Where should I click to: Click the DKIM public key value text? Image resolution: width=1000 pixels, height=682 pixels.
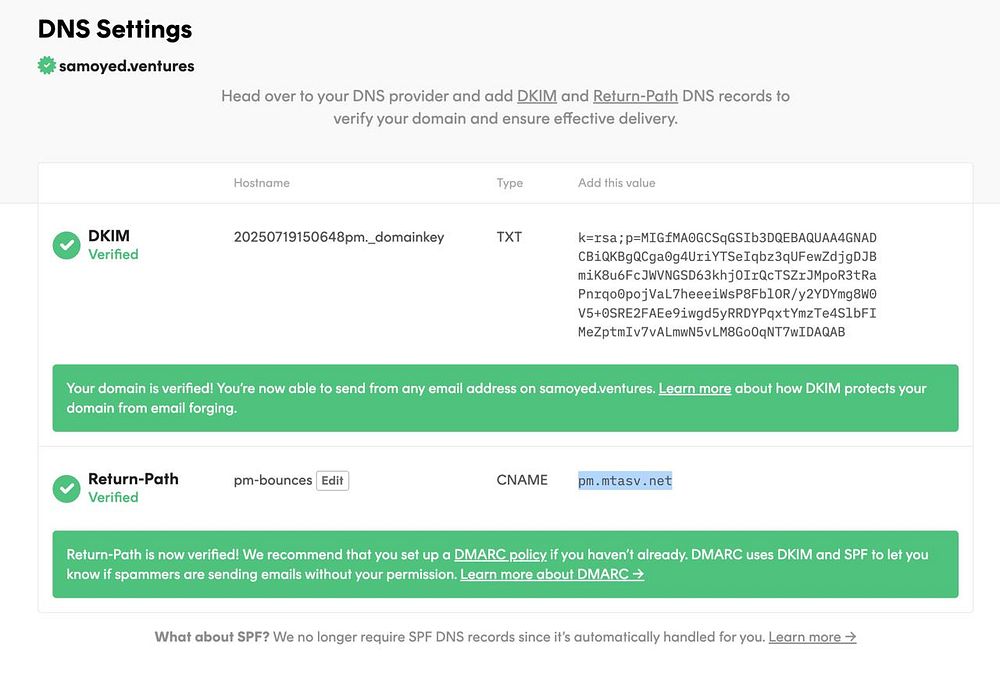727,285
